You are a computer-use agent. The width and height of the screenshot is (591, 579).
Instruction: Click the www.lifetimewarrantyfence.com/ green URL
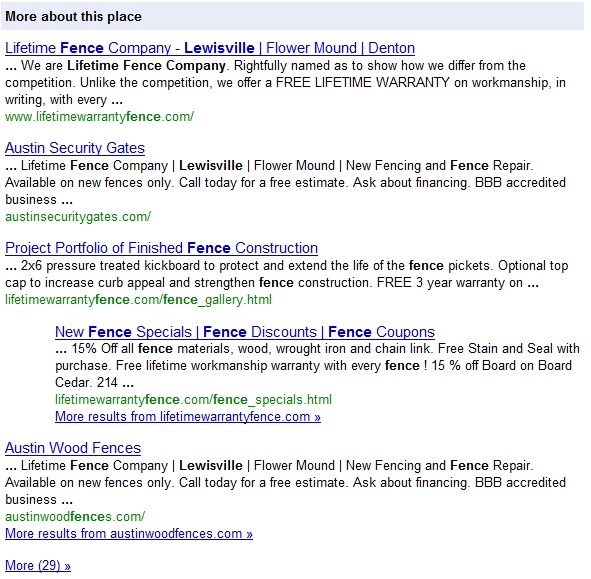[99, 117]
